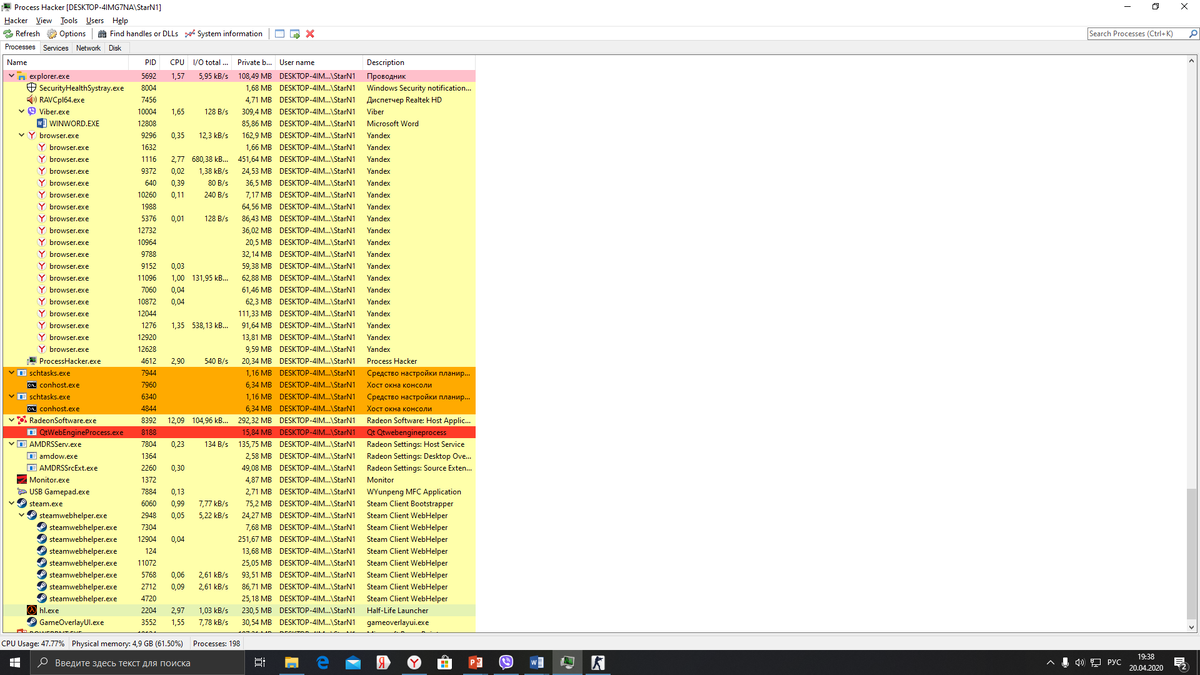Click the USB Gamepad.exe icon

coord(22,492)
